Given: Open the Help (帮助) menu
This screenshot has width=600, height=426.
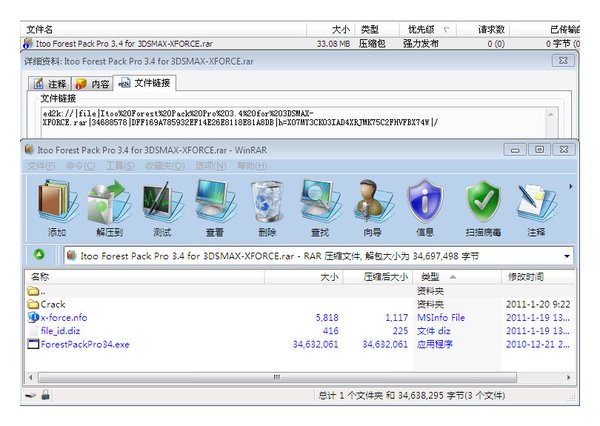Looking at the screenshot, I should click(252, 166).
